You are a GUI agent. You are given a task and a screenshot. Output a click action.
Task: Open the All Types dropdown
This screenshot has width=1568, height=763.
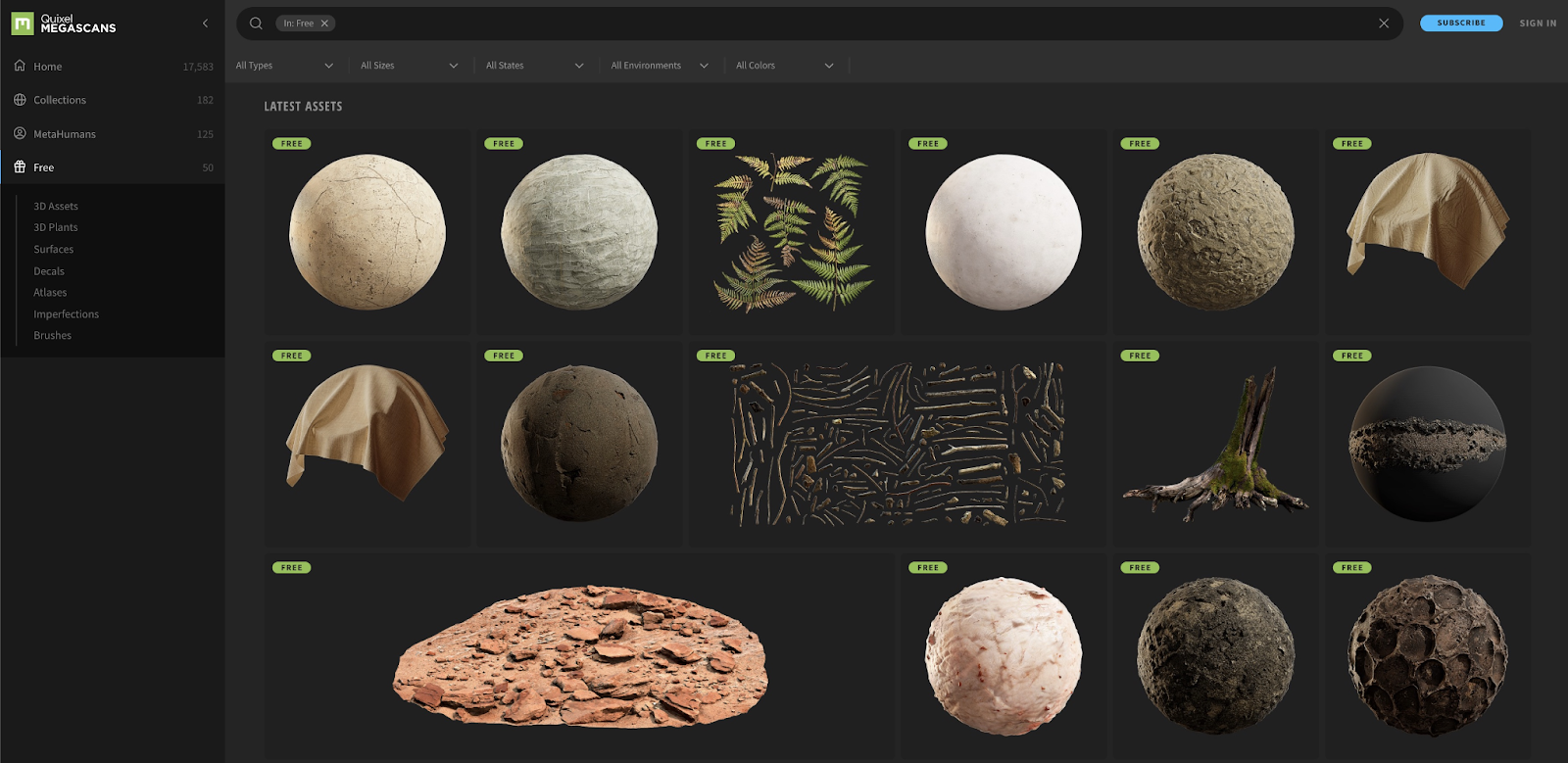coord(285,66)
